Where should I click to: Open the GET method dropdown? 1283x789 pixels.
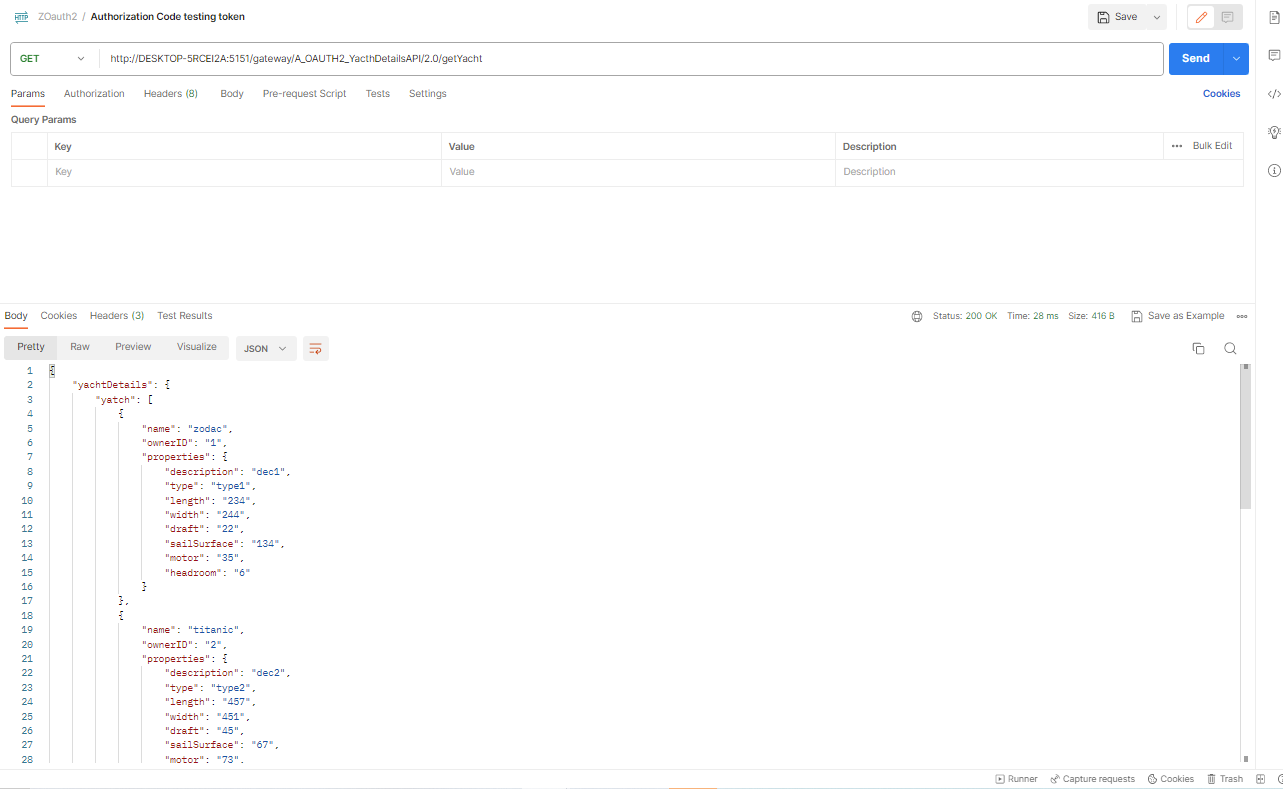(x=54, y=59)
